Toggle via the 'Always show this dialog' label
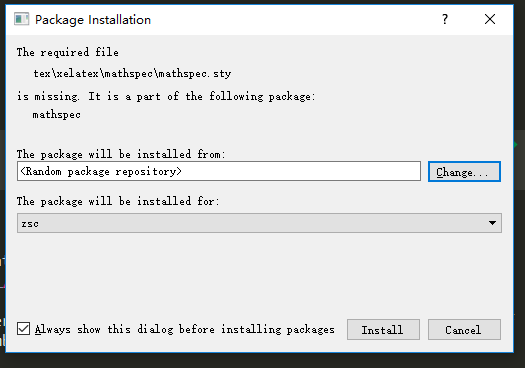Screen dimensions: 525x368 pos(184,329)
